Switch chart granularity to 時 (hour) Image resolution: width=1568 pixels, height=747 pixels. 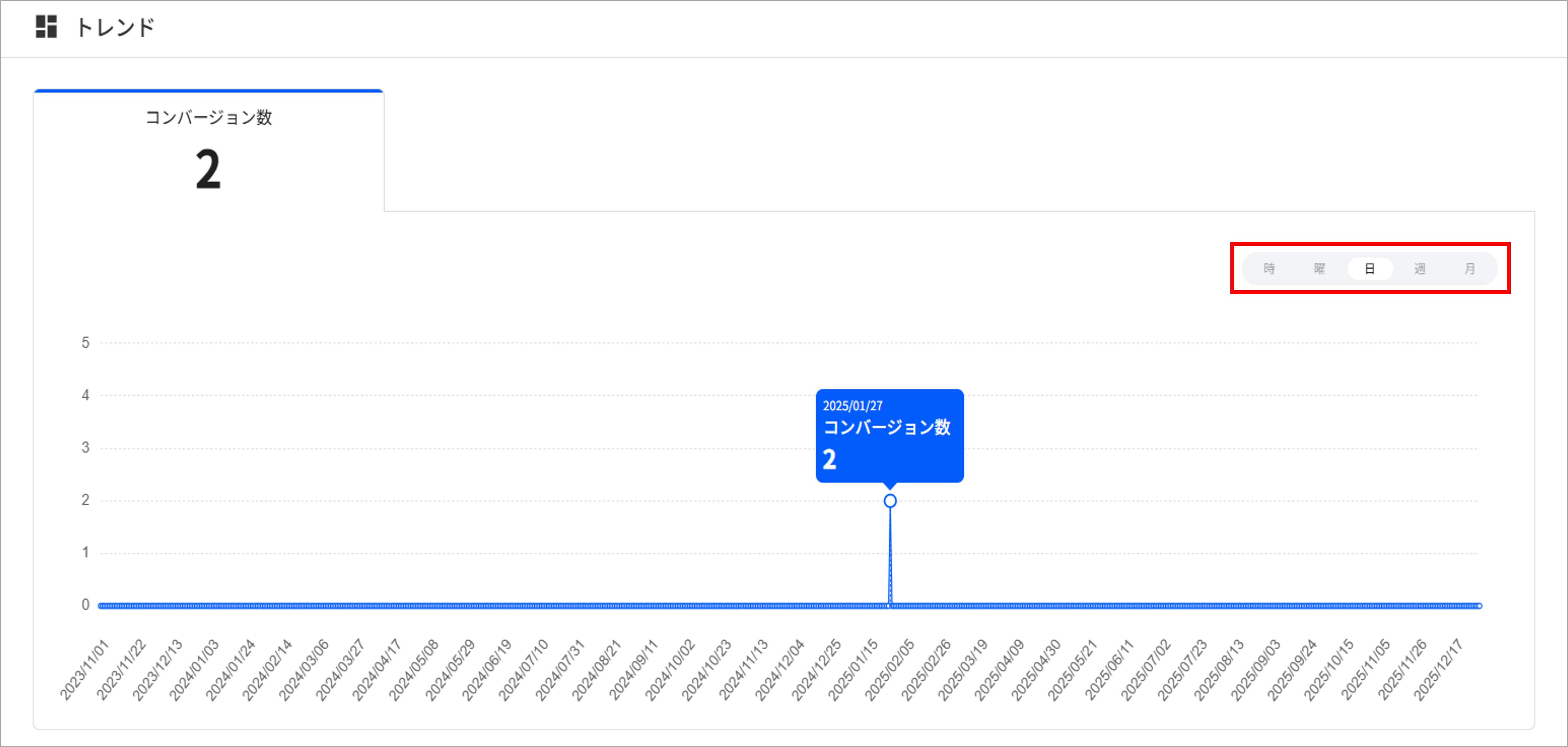pyautogui.click(x=1269, y=268)
